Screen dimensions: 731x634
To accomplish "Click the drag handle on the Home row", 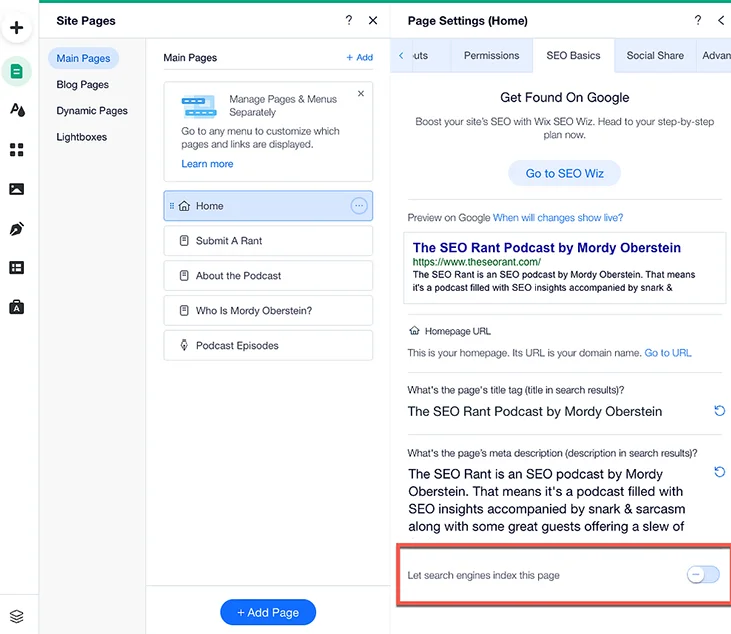I will point(172,206).
